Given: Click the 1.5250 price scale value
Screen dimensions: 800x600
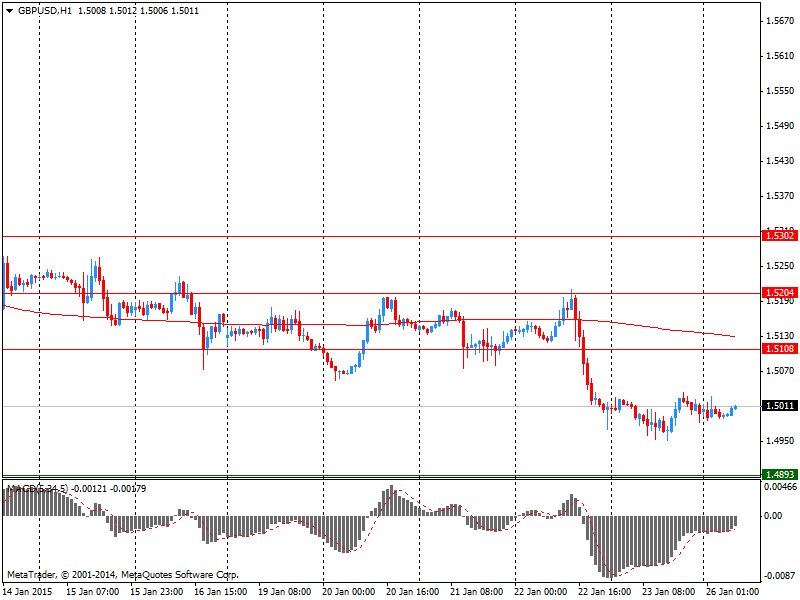Looking at the screenshot, I should click(x=781, y=265).
